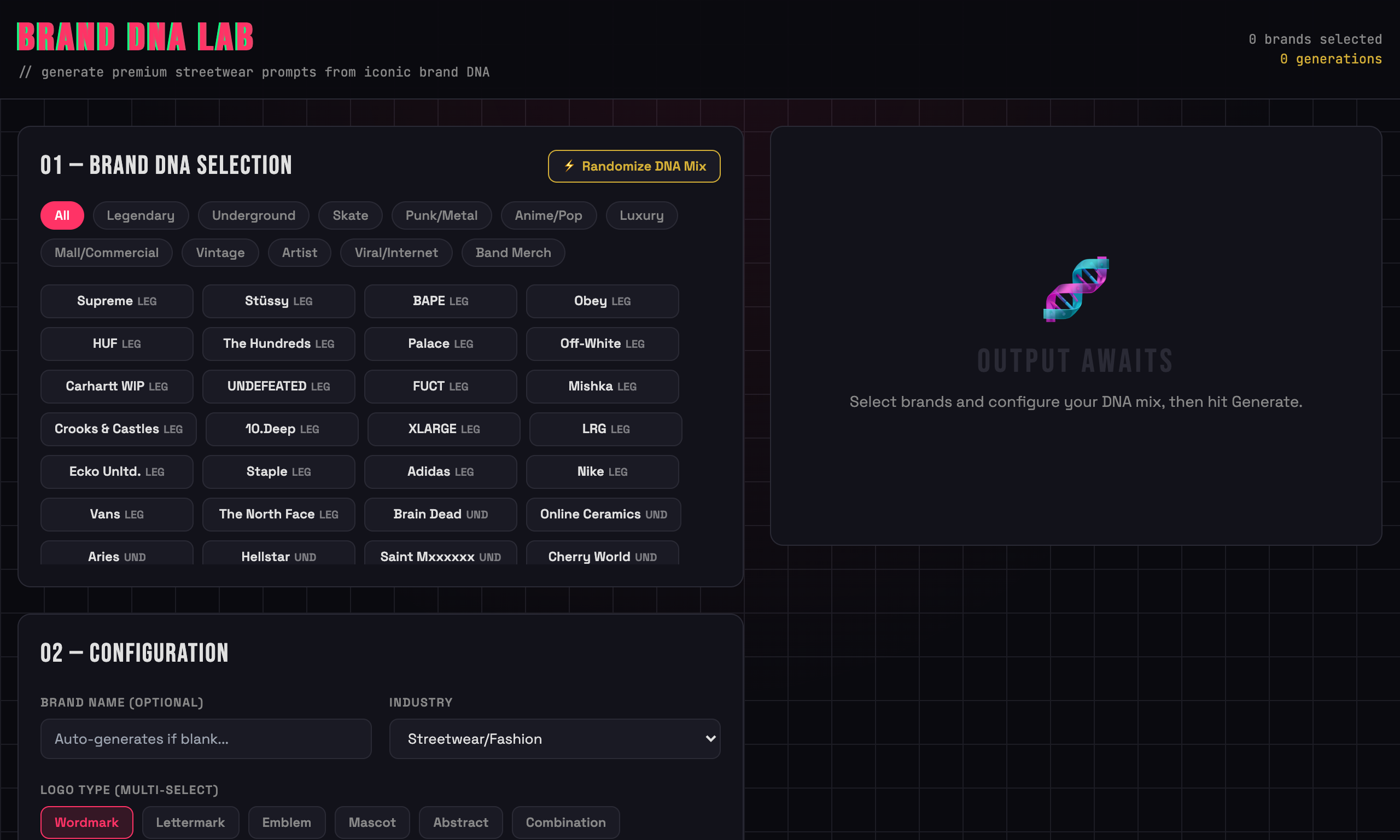Add Obey to DNA mix
Screen dimensions: 1400x840
pyautogui.click(x=603, y=301)
